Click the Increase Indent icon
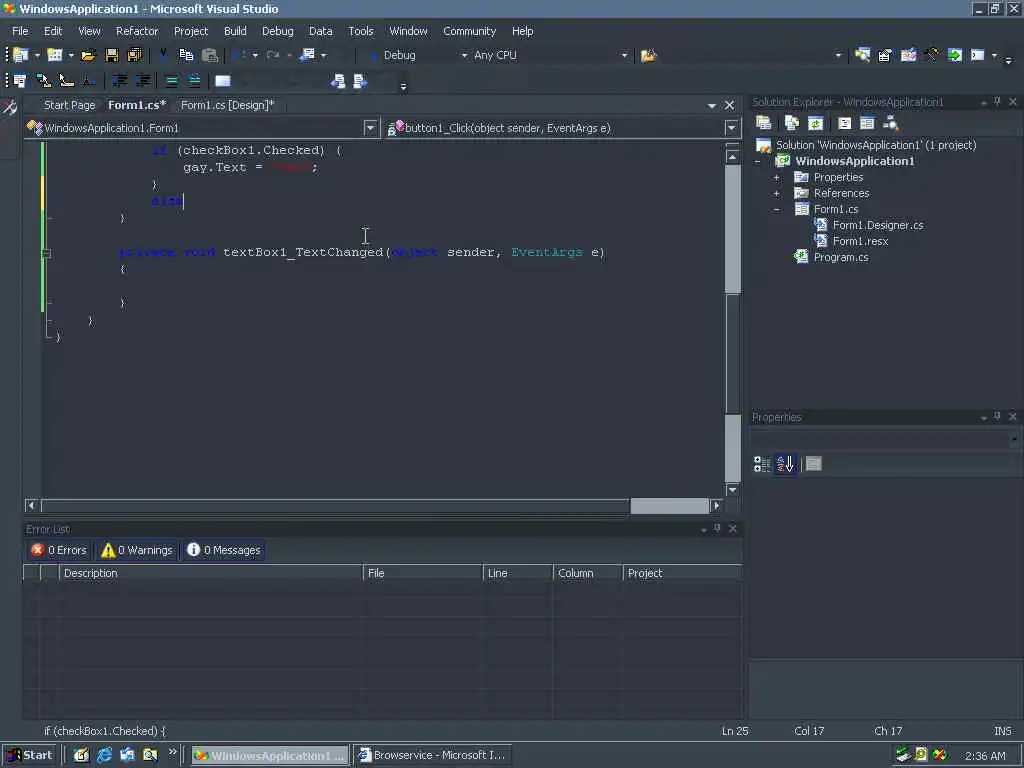The width and height of the screenshot is (1024, 768). point(142,81)
